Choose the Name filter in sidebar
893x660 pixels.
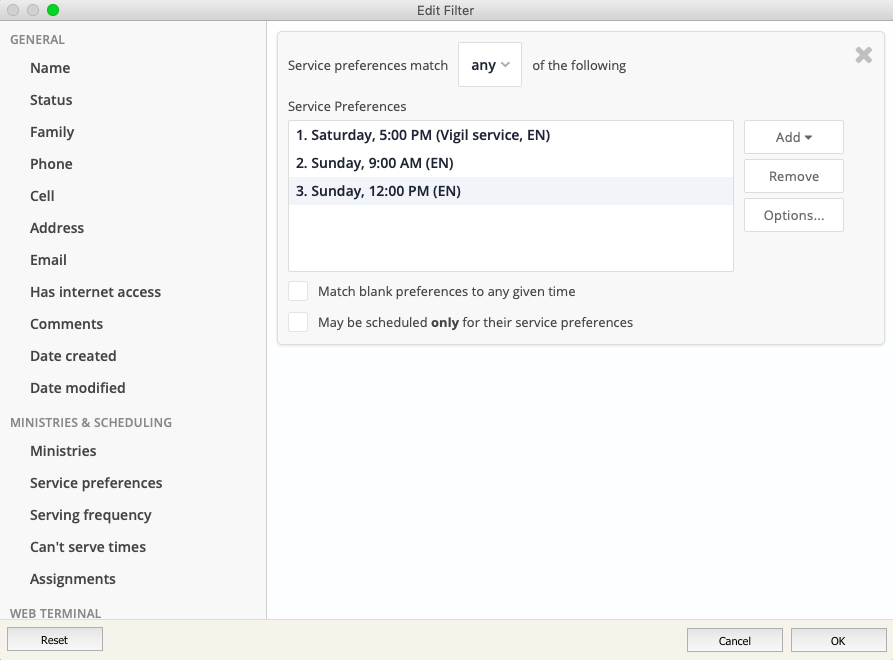coord(50,68)
